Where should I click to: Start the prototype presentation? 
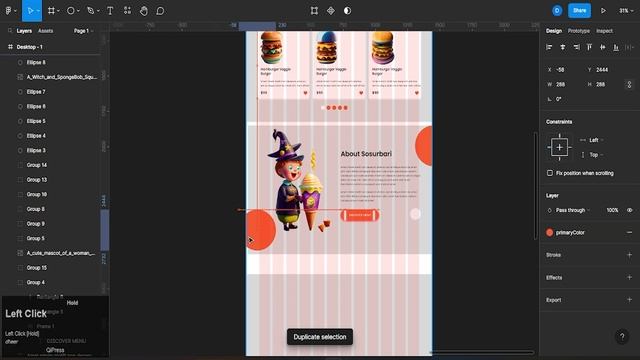coord(603,11)
